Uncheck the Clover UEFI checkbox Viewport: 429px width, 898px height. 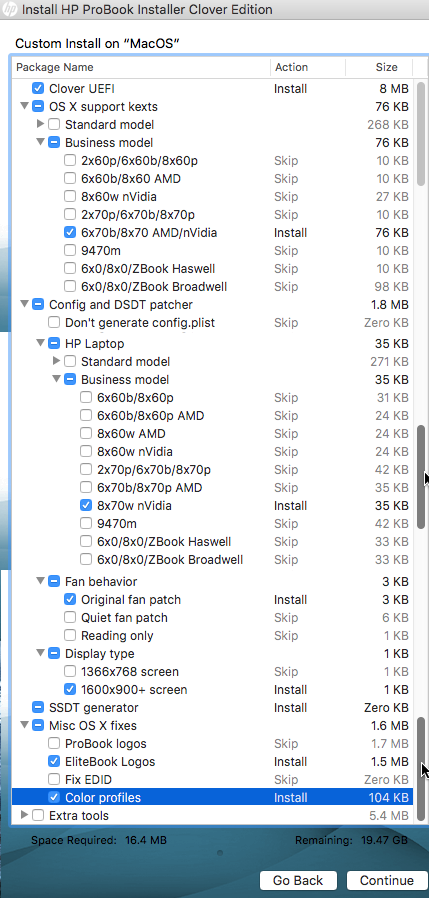pyautogui.click(x=38, y=89)
